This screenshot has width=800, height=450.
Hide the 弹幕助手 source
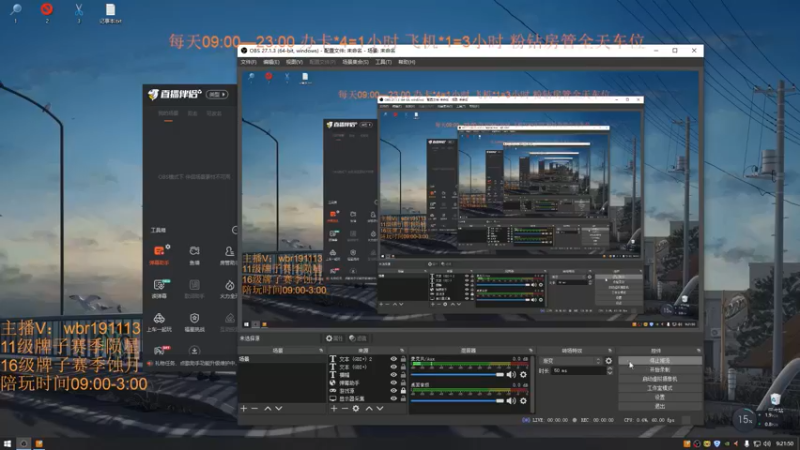[393, 383]
